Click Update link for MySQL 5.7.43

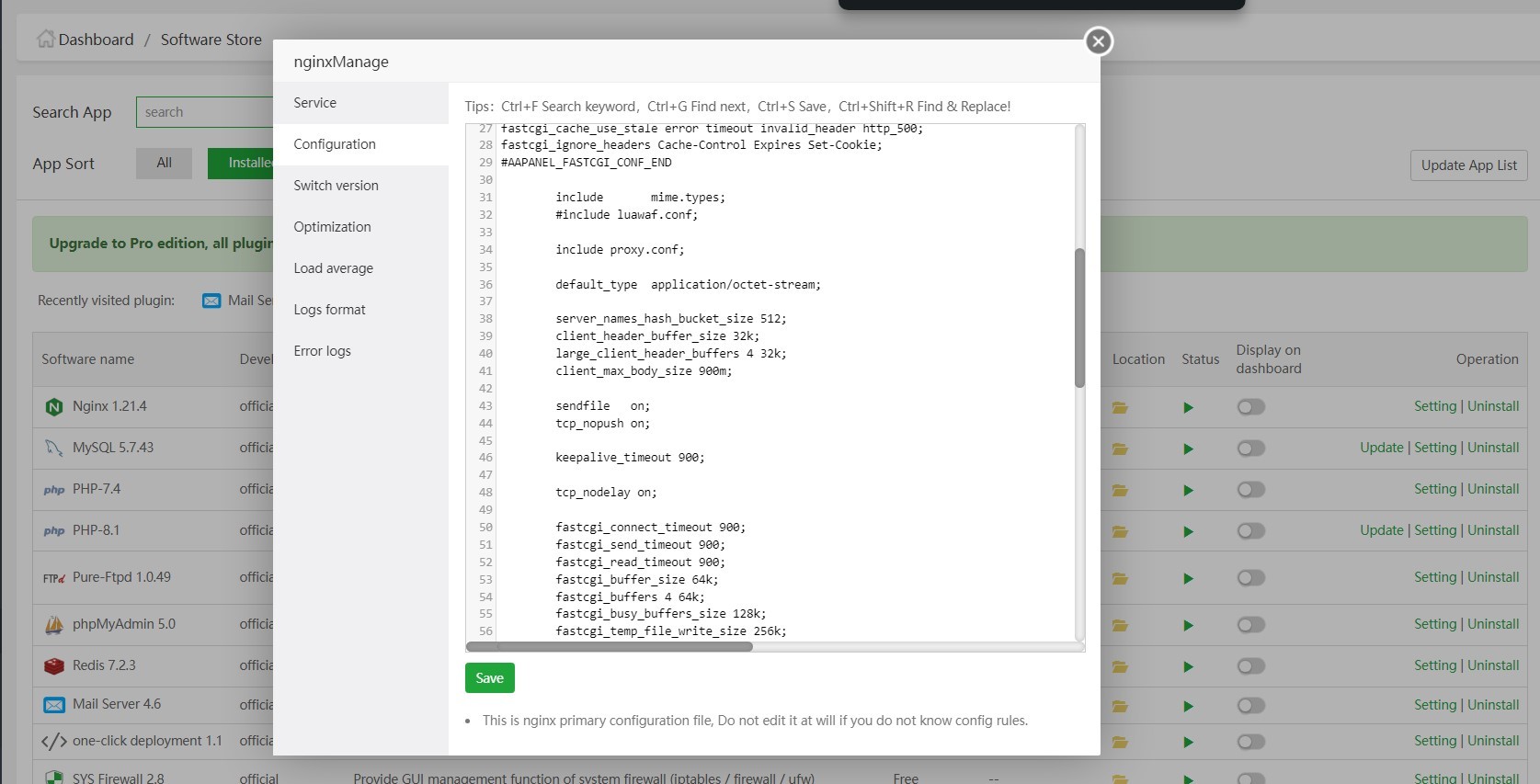(x=1382, y=448)
